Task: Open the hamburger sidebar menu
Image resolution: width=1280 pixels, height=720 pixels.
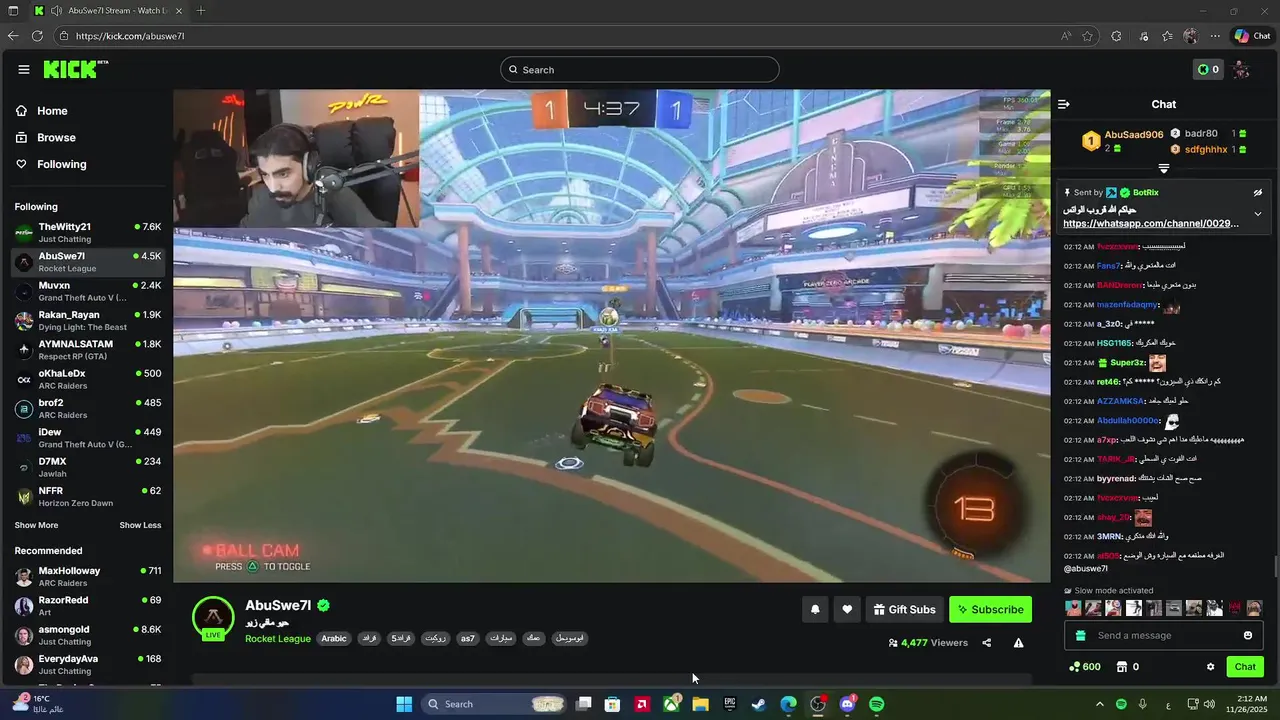Action: pos(23,69)
